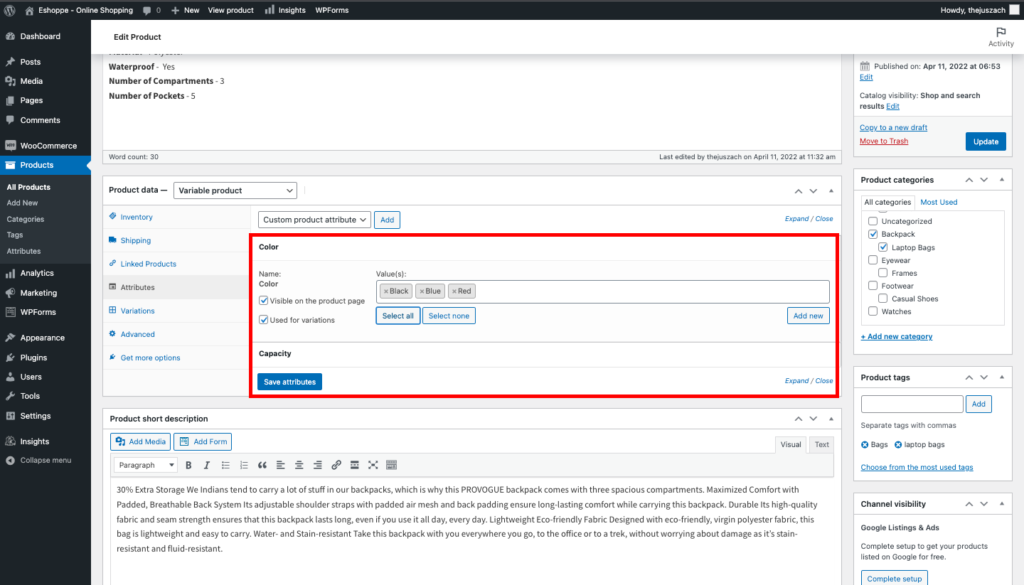Screen dimensions: 1024x585
Task: Click into the color values field
Action: click(x=602, y=291)
